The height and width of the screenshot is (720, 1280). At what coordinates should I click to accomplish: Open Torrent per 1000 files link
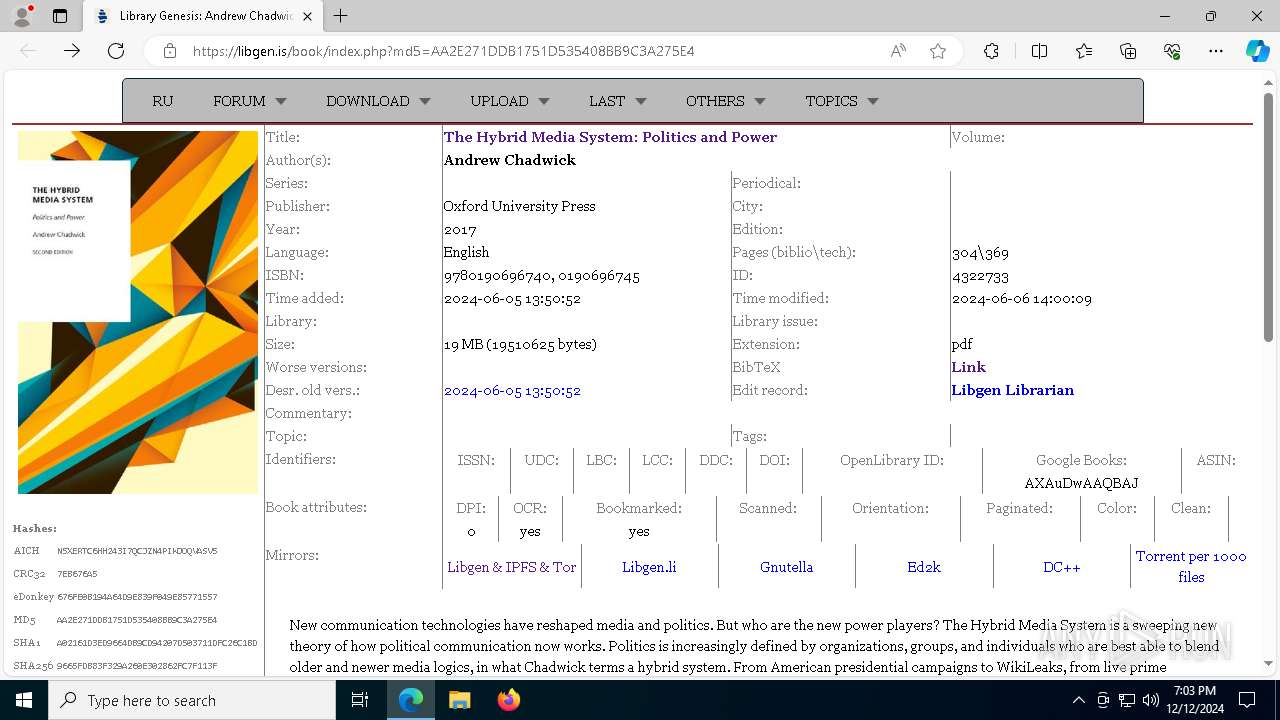[x=1191, y=566]
